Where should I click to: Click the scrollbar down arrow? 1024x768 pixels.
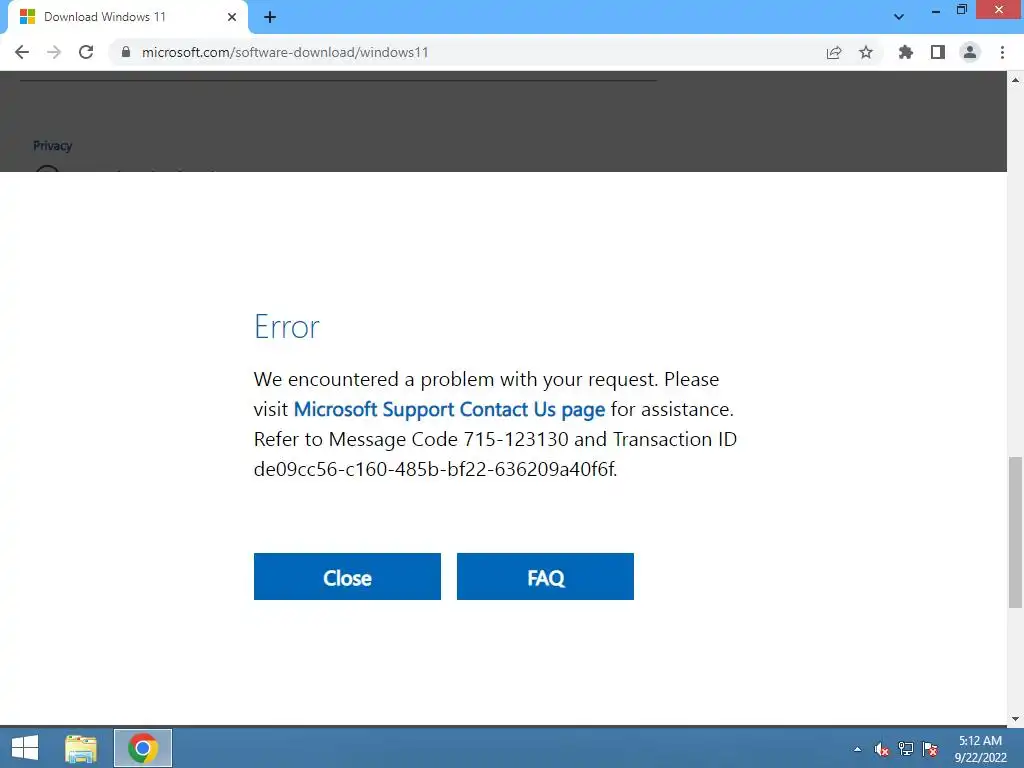(1015, 719)
